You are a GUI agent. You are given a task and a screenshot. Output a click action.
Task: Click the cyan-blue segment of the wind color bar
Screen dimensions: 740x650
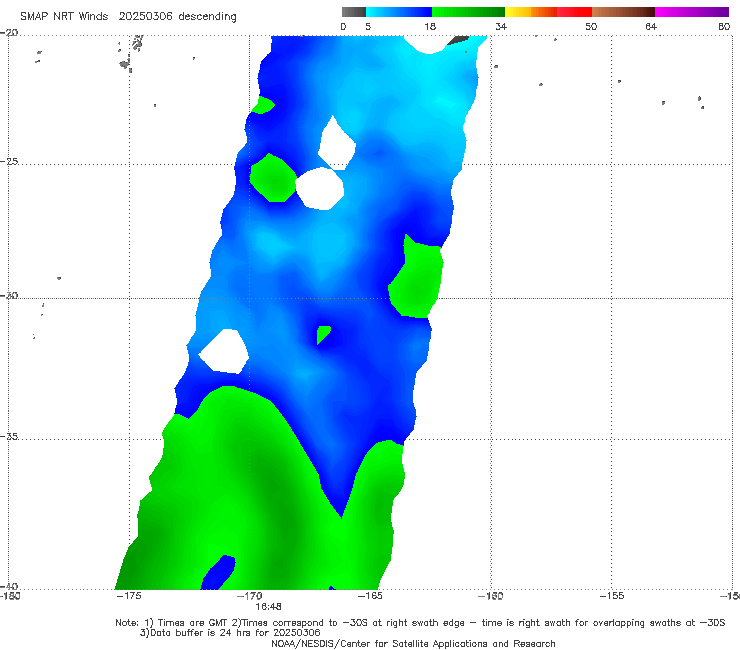pos(399,12)
